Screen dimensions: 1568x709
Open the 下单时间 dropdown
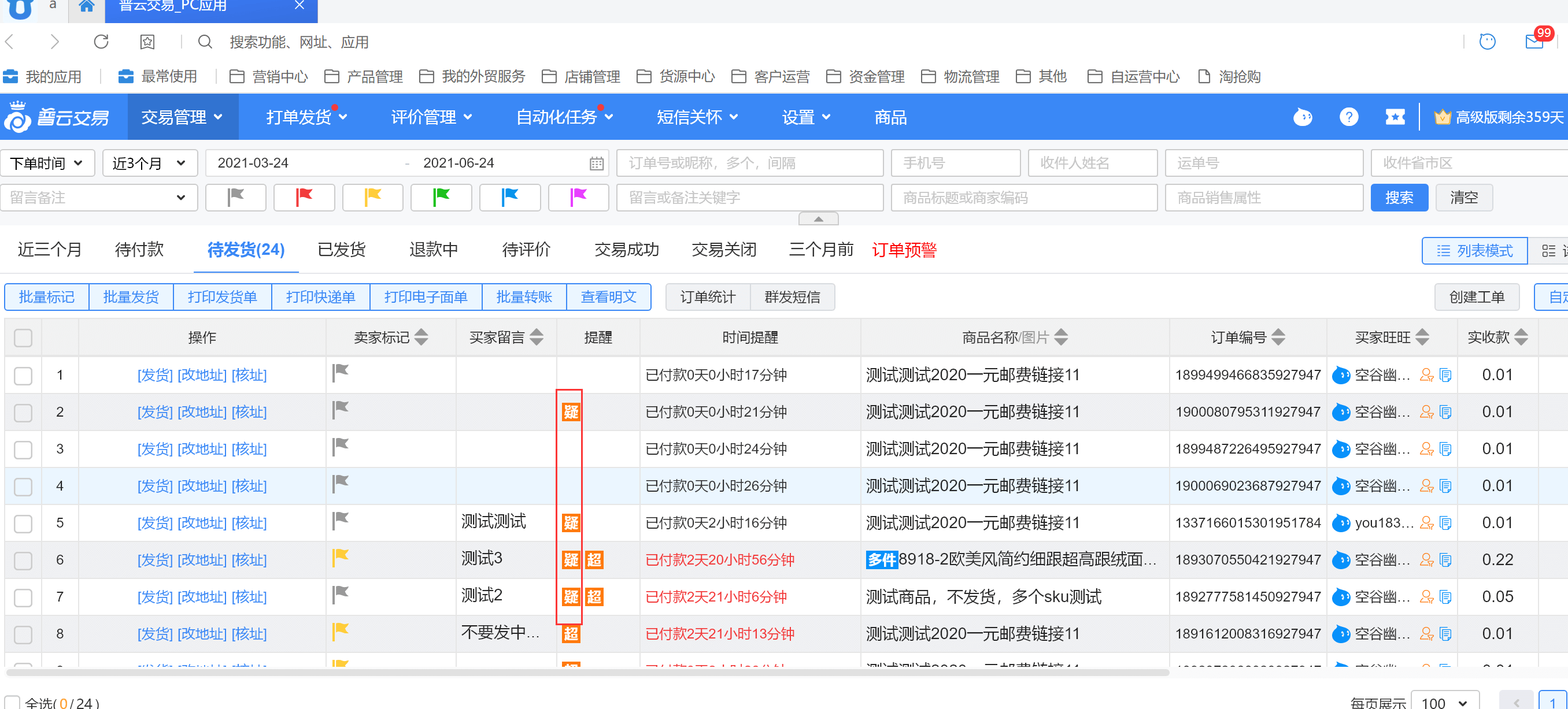(47, 163)
